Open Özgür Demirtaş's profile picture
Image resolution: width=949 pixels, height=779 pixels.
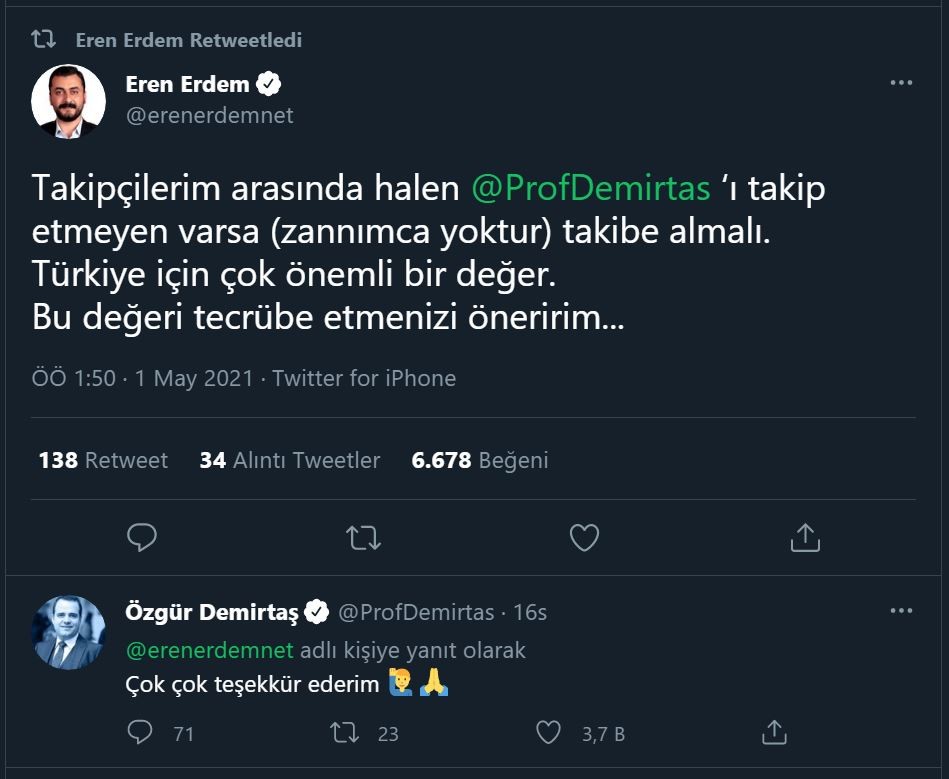[69, 632]
